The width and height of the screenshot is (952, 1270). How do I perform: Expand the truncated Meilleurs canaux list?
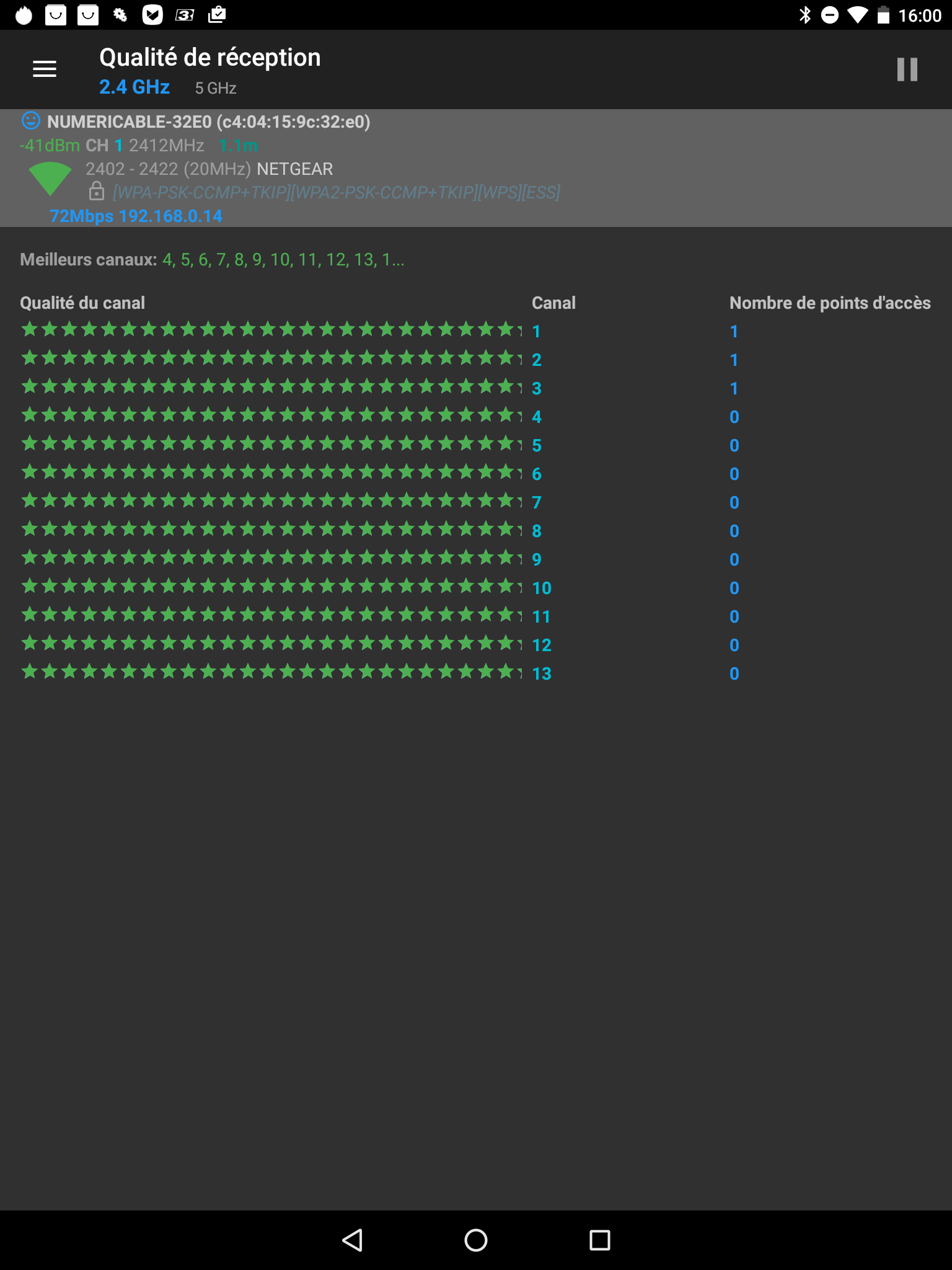283,259
